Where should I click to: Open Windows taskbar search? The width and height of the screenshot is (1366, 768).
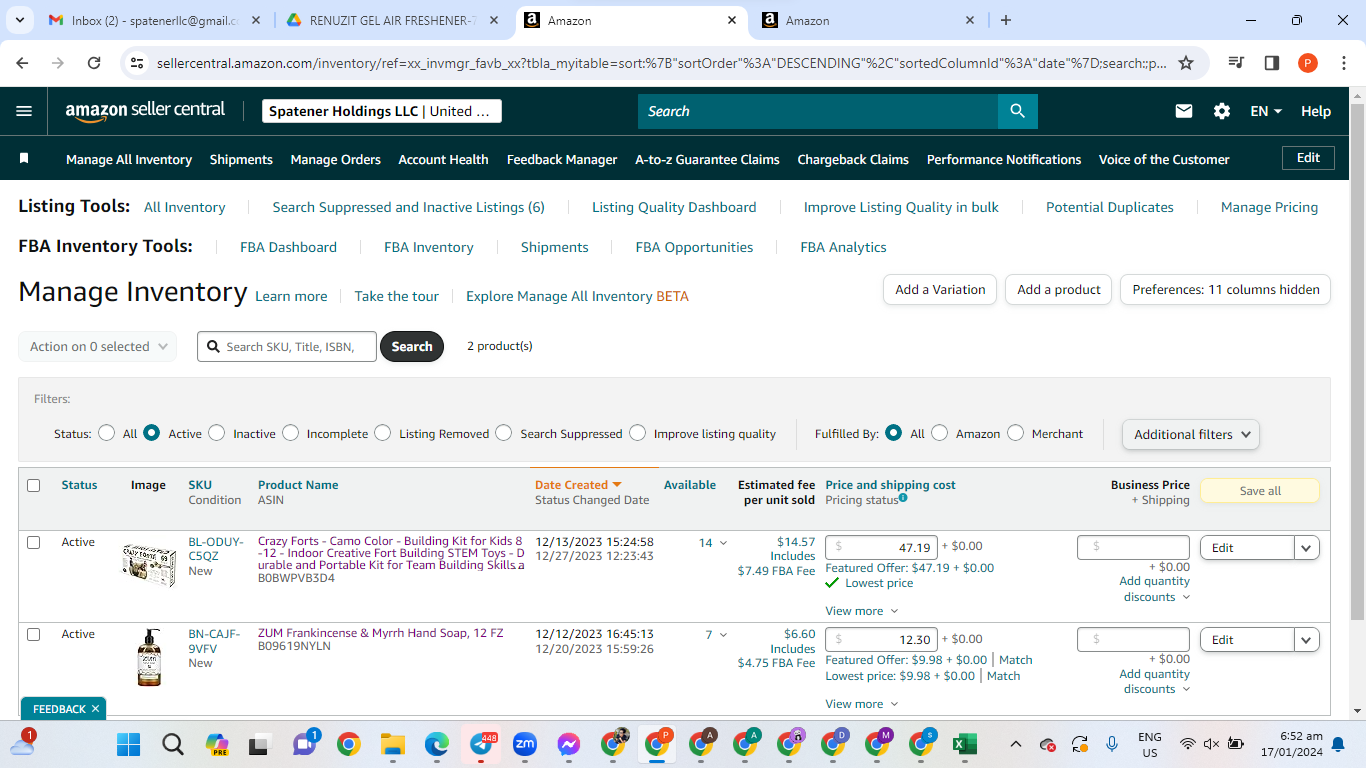pyautogui.click(x=173, y=744)
